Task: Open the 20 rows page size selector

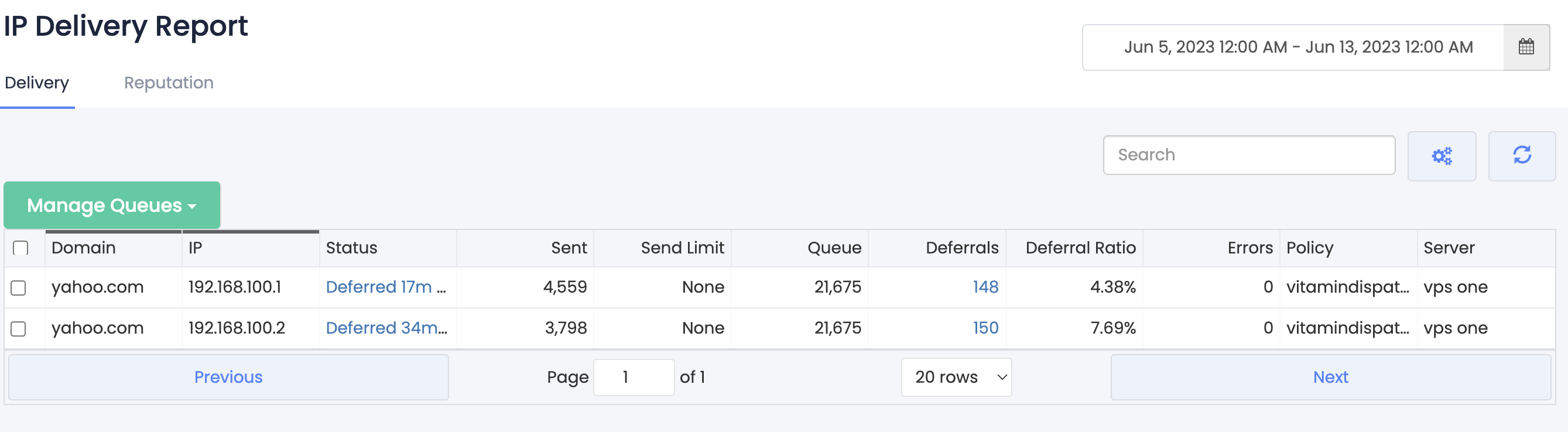Action: [956, 377]
